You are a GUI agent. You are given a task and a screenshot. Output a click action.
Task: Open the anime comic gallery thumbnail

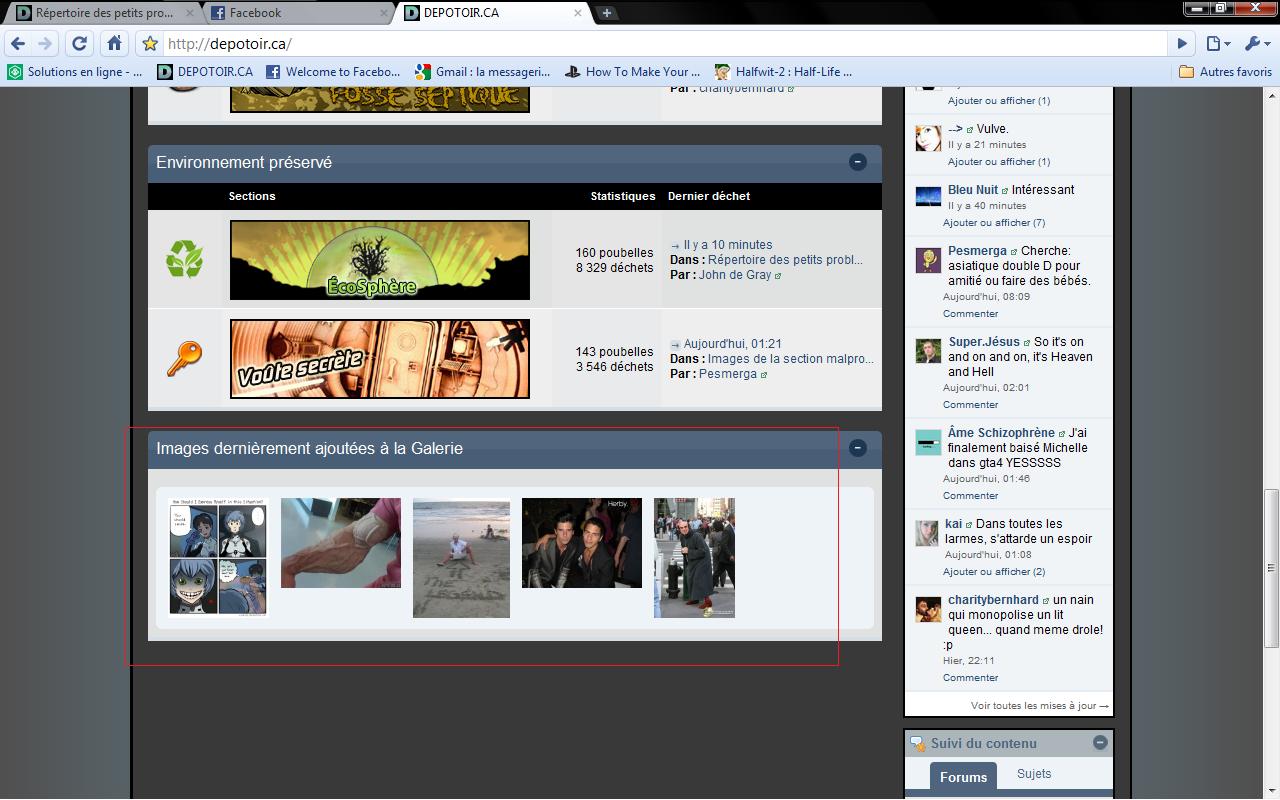click(219, 558)
